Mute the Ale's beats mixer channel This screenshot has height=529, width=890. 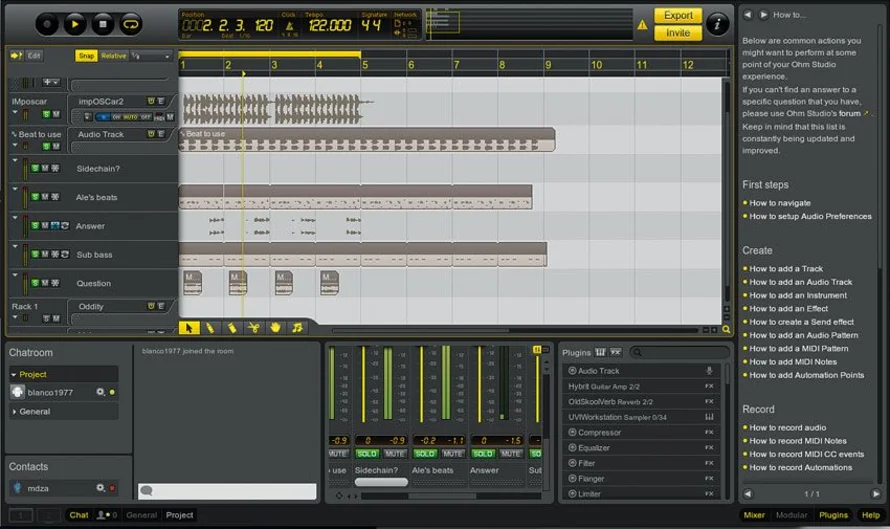click(453, 454)
